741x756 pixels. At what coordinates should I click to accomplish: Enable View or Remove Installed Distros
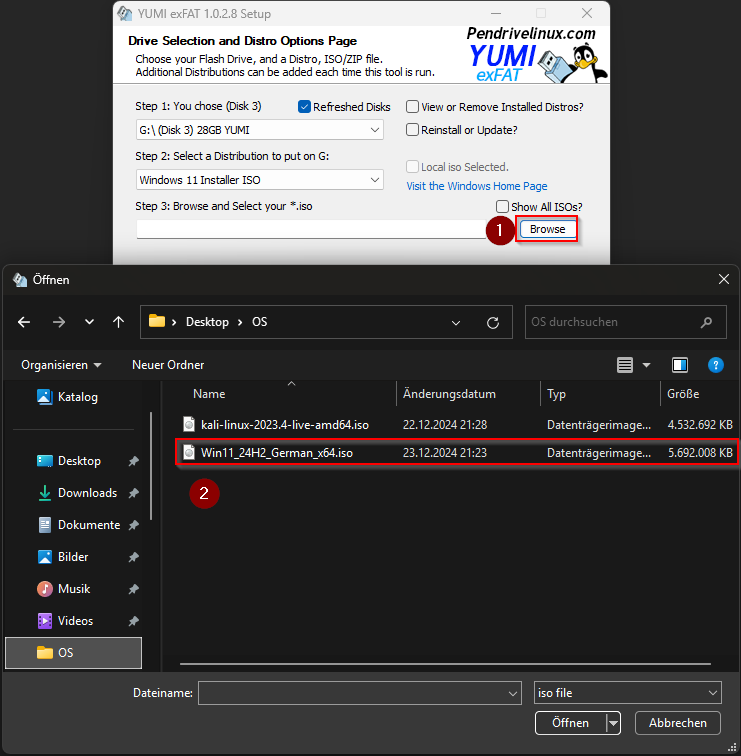click(x=412, y=107)
